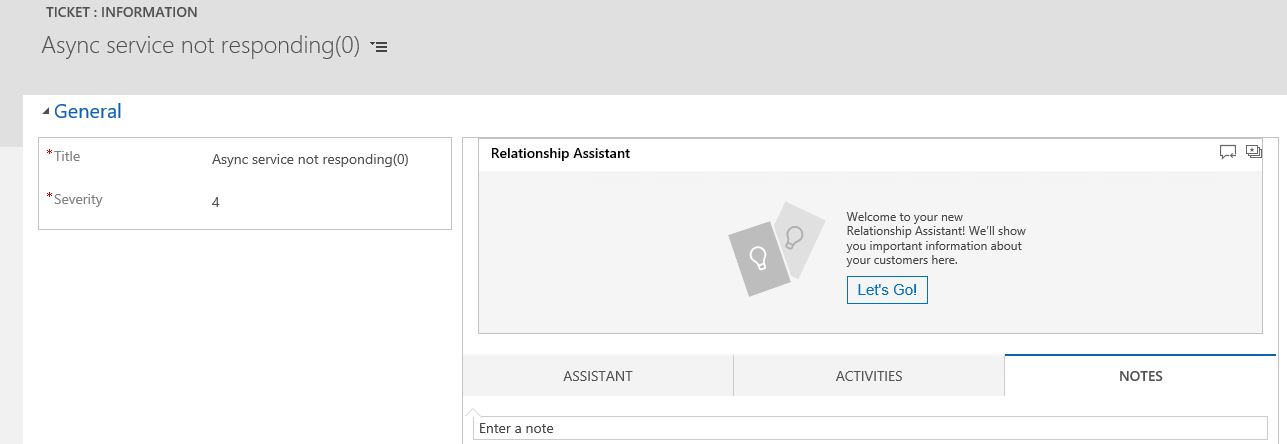1287x444 pixels.
Task: Click the Title field label
Action: click(x=67, y=156)
